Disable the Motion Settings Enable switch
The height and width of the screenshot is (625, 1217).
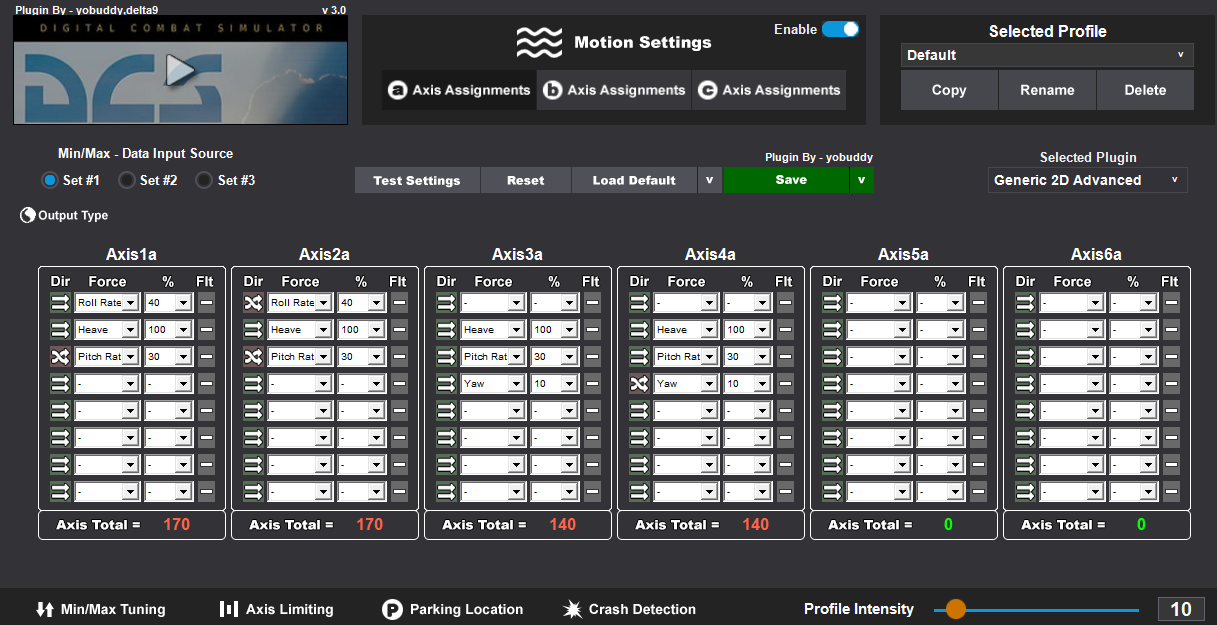(840, 30)
